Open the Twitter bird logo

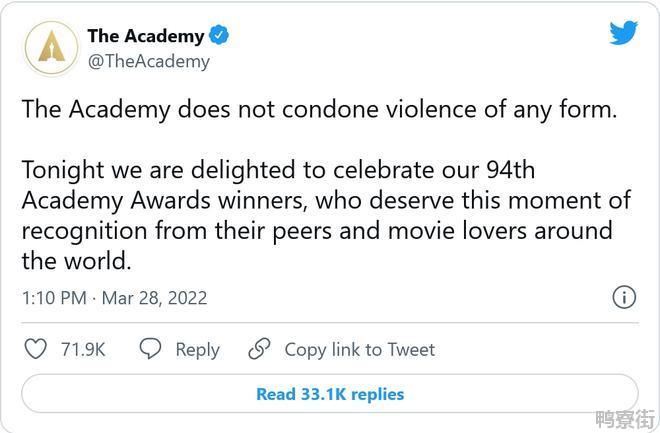pos(623,32)
